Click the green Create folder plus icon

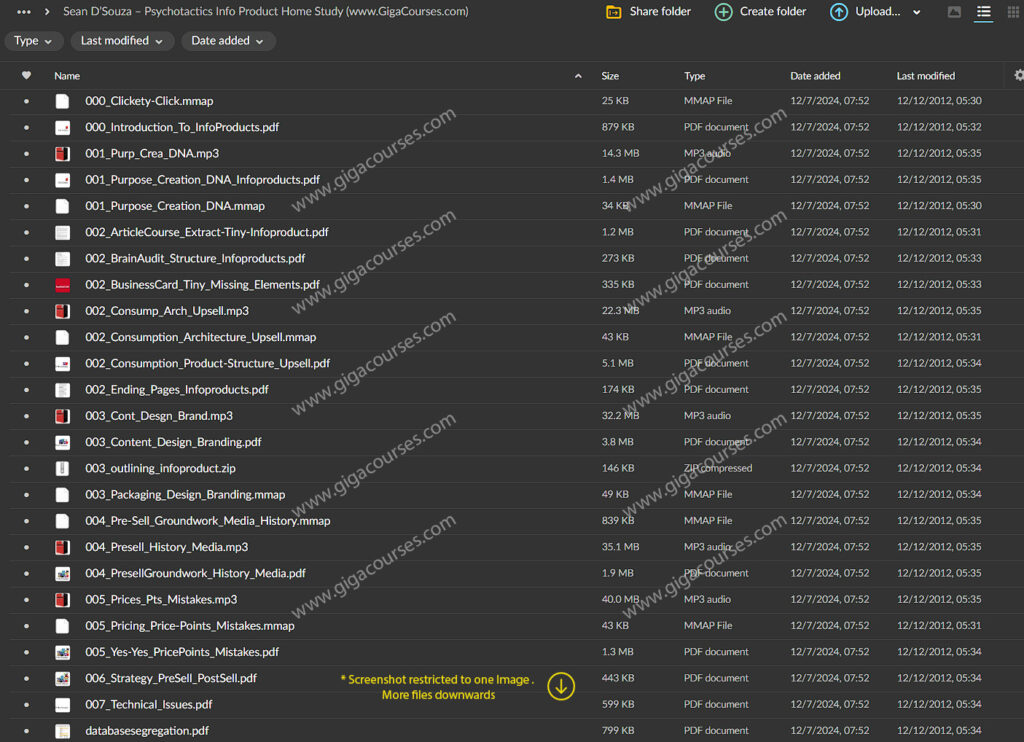(723, 12)
